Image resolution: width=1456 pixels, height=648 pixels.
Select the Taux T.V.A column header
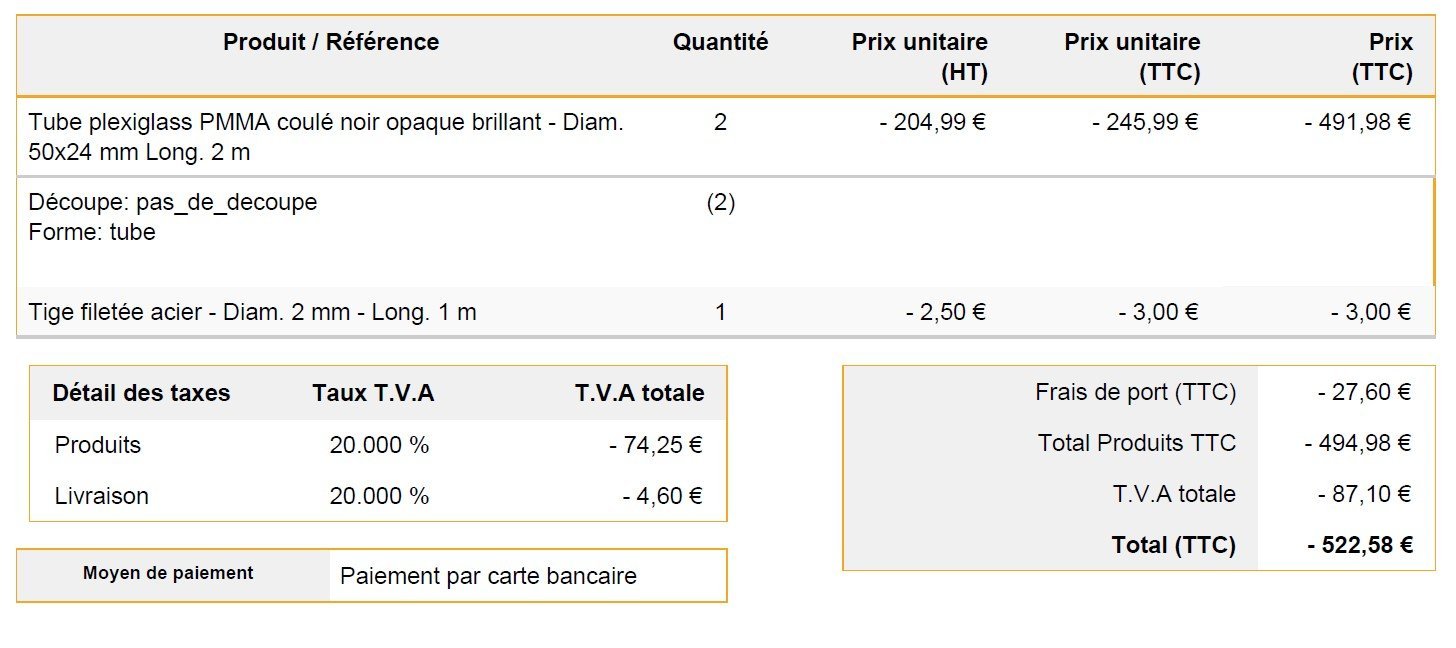[x=373, y=393]
